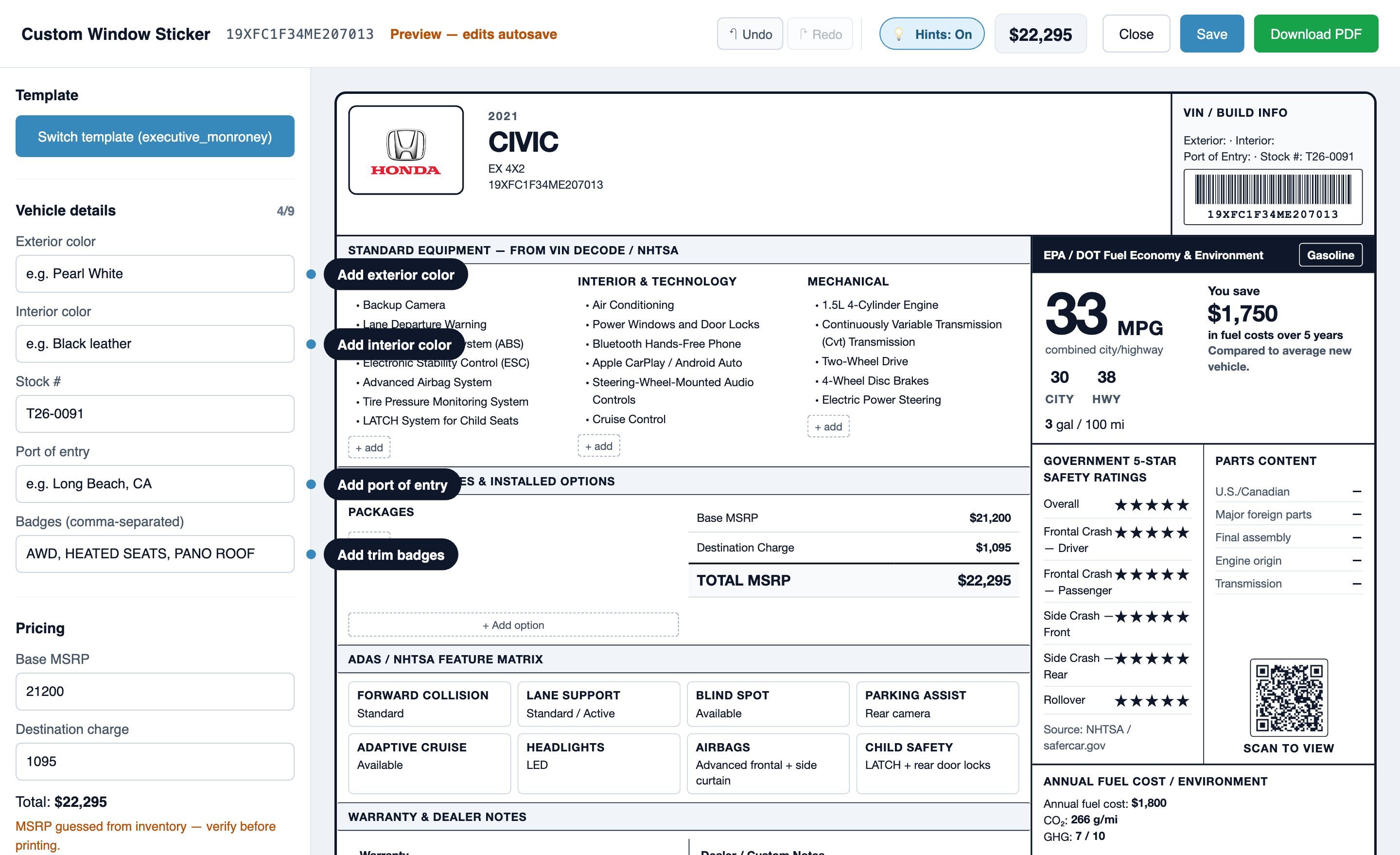Click the QR code above Scan to View

coord(1289,697)
